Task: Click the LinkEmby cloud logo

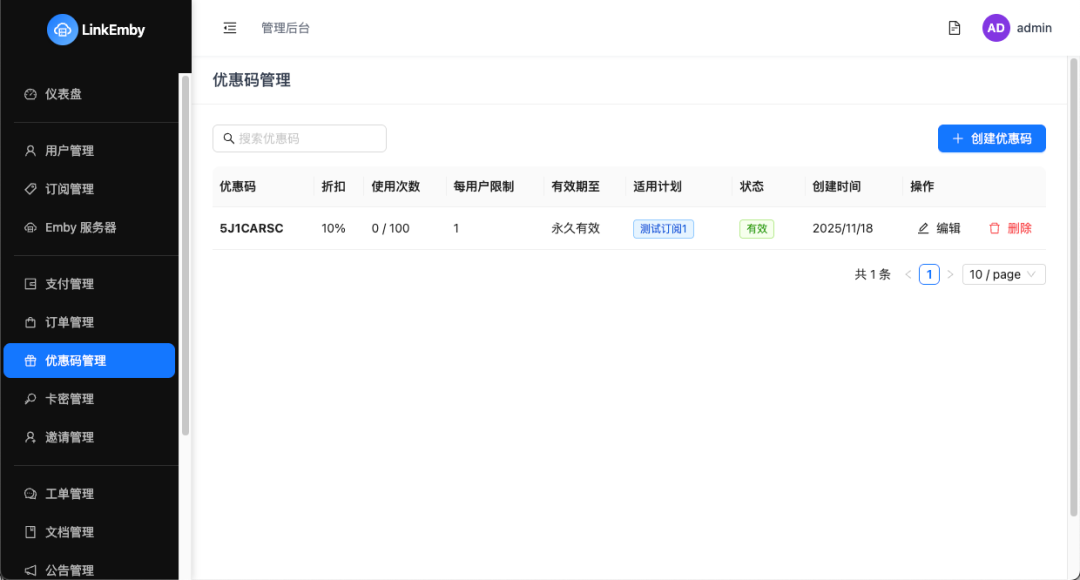Action: 63,29
